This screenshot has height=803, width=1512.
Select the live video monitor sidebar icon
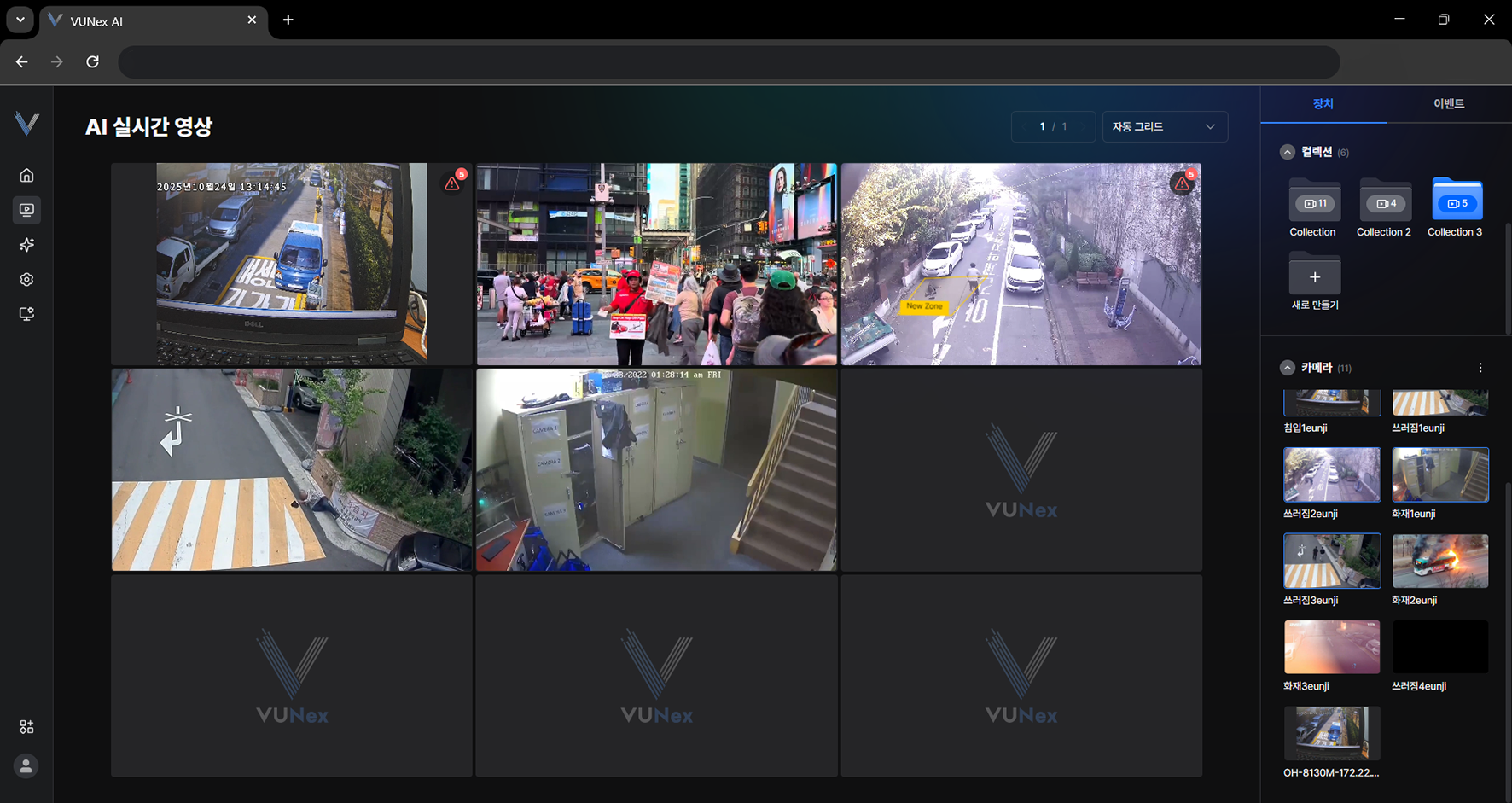pos(26,210)
